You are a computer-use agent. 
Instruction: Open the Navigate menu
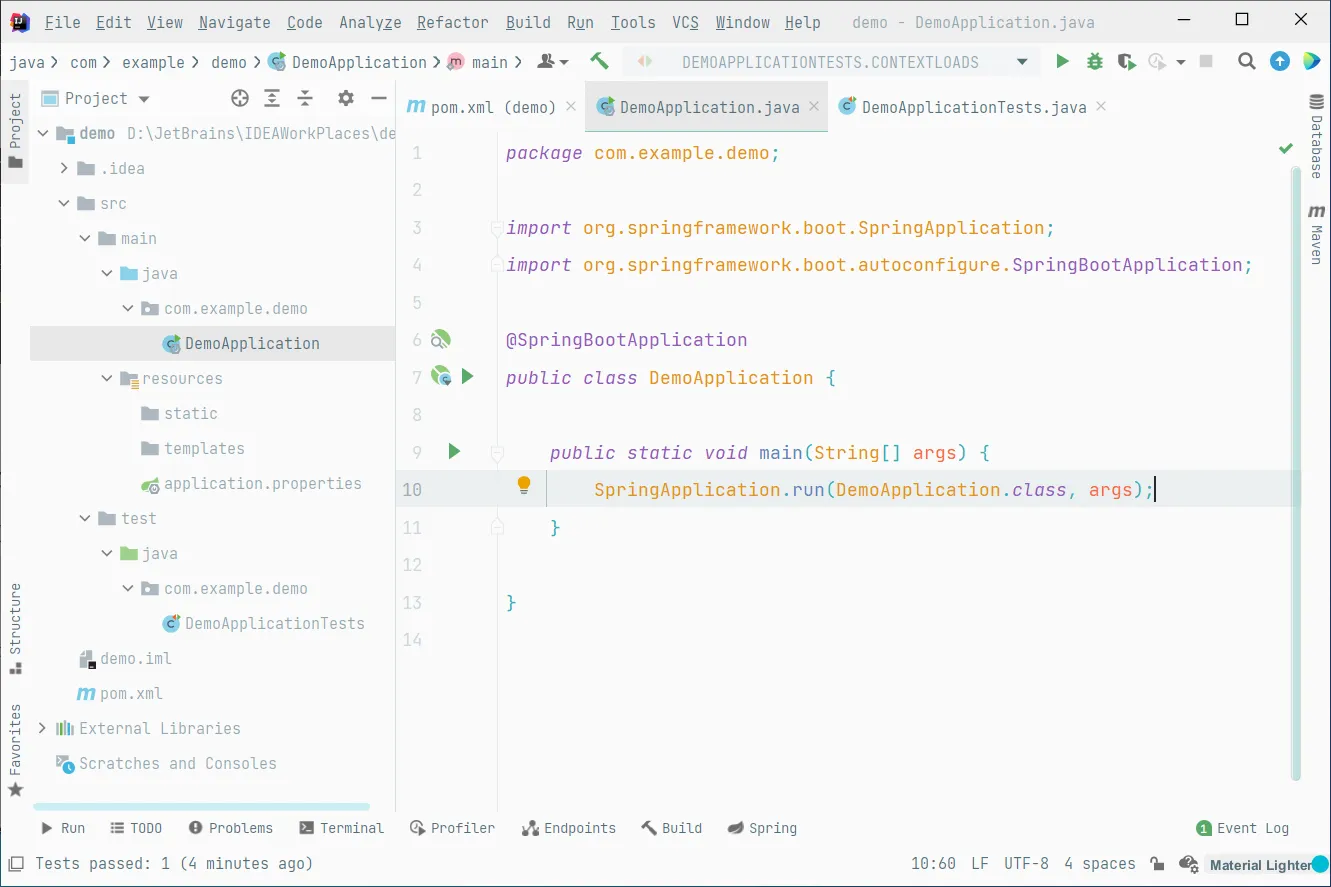pyautogui.click(x=234, y=22)
